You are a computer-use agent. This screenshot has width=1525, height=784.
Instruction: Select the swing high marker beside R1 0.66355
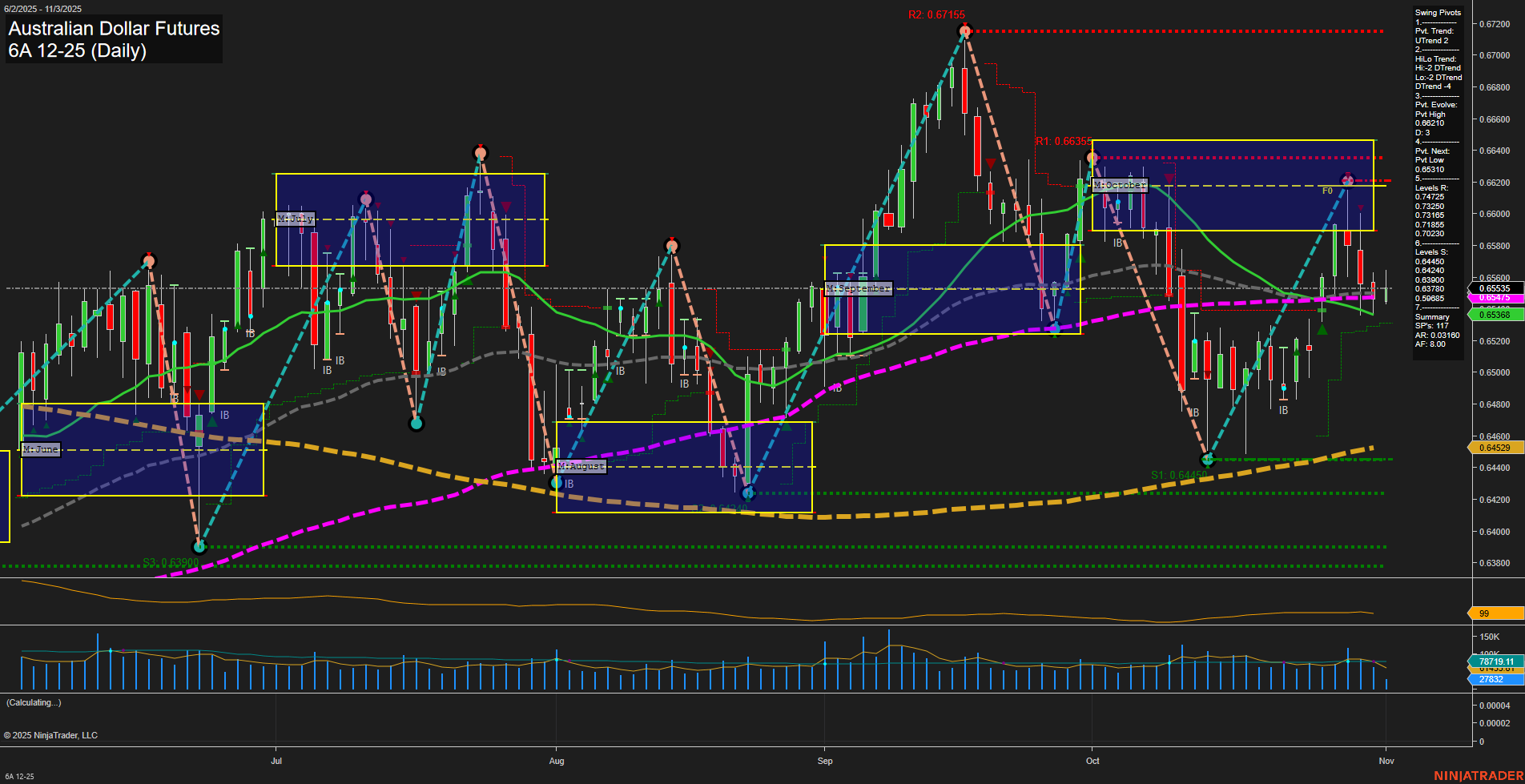point(1091,157)
